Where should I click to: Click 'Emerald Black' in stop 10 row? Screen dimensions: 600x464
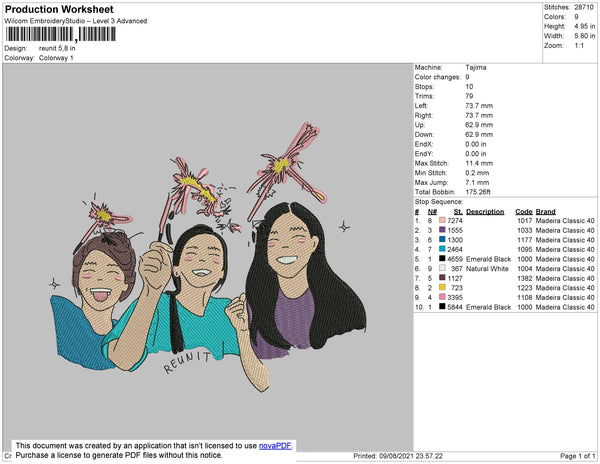click(488, 307)
